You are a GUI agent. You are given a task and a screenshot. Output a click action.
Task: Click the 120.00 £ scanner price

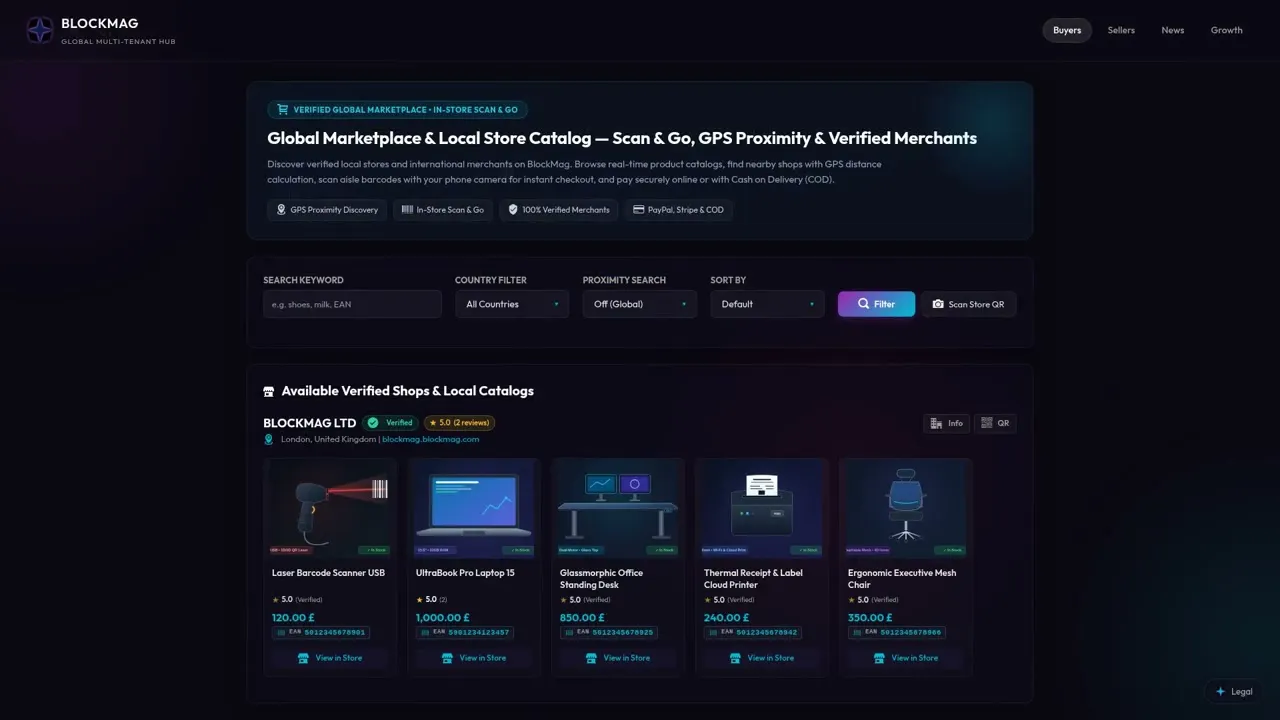(x=294, y=618)
